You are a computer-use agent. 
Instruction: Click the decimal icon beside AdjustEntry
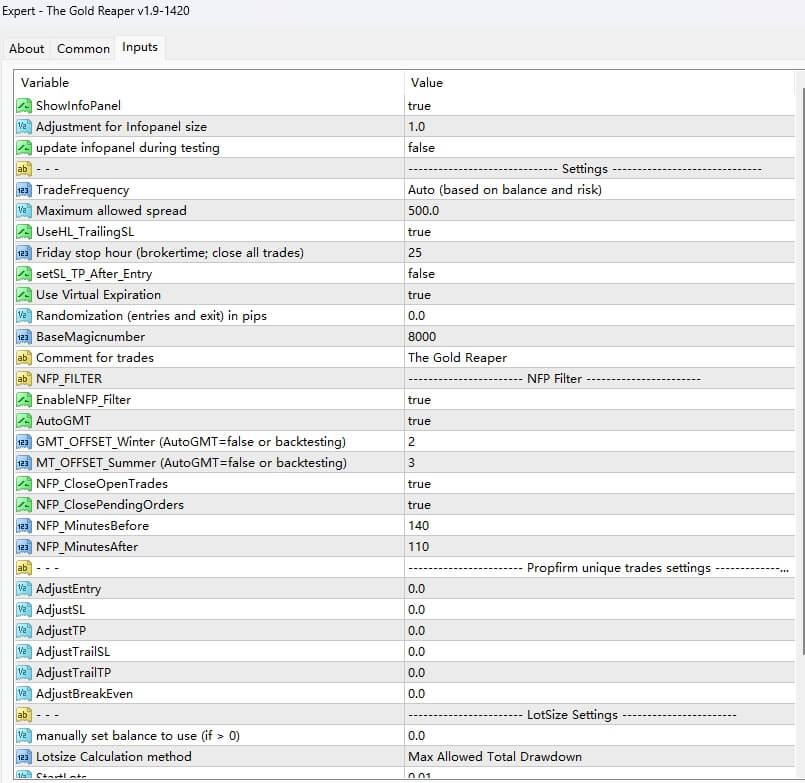[x=22, y=588]
